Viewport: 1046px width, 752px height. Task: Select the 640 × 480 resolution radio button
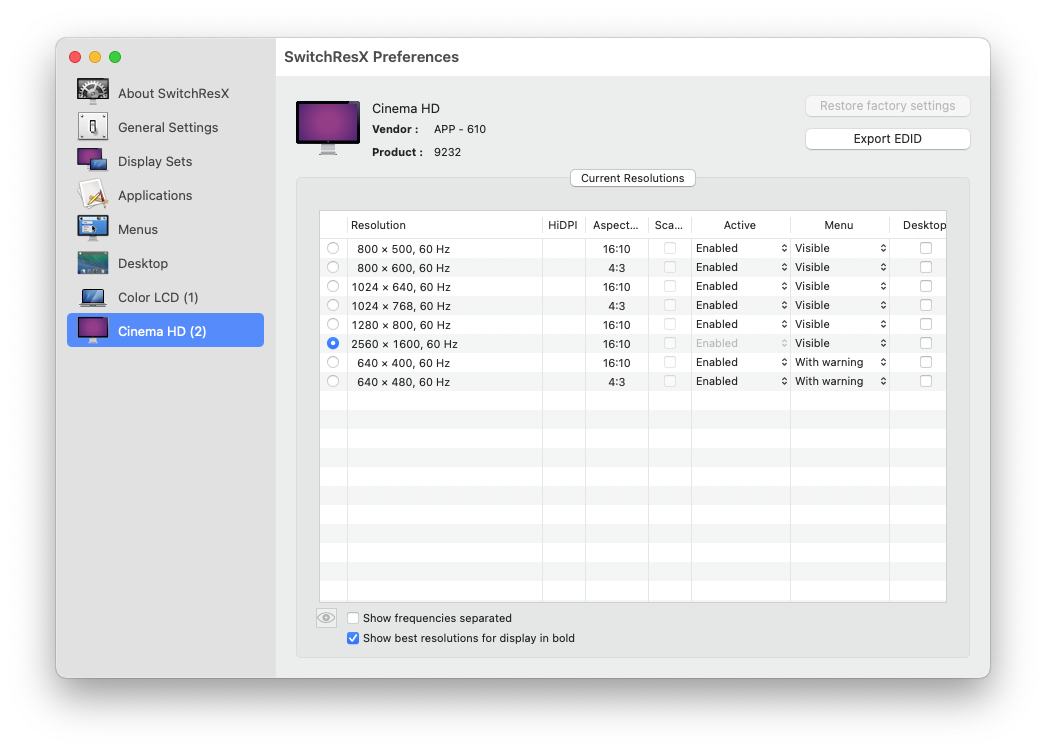333,381
